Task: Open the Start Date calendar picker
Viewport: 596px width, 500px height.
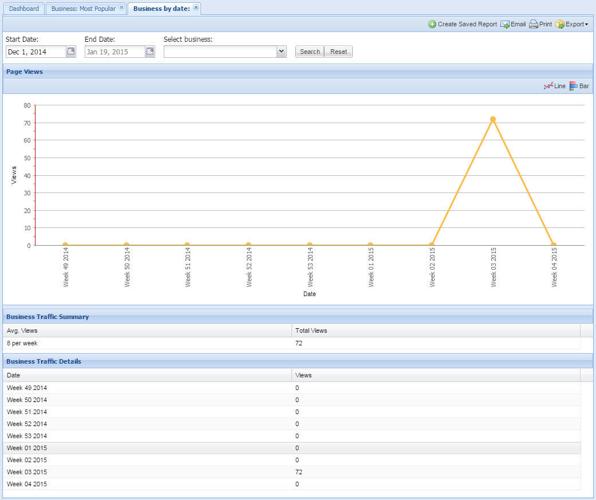Action: [x=71, y=51]
